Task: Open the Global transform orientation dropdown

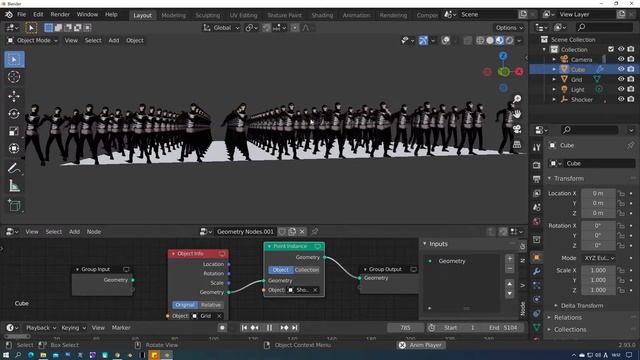Action: (x=222, y=28)
